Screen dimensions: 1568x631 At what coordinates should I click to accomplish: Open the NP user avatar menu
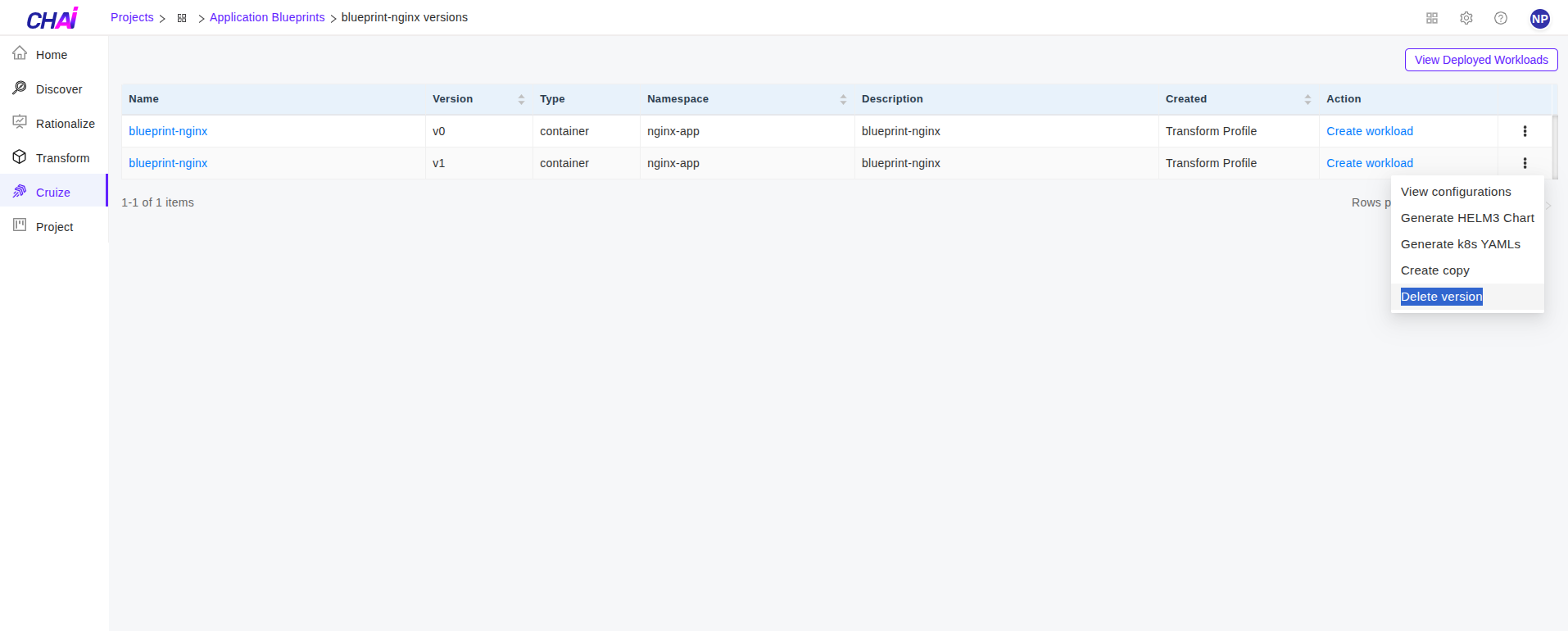pos(1540,19)
